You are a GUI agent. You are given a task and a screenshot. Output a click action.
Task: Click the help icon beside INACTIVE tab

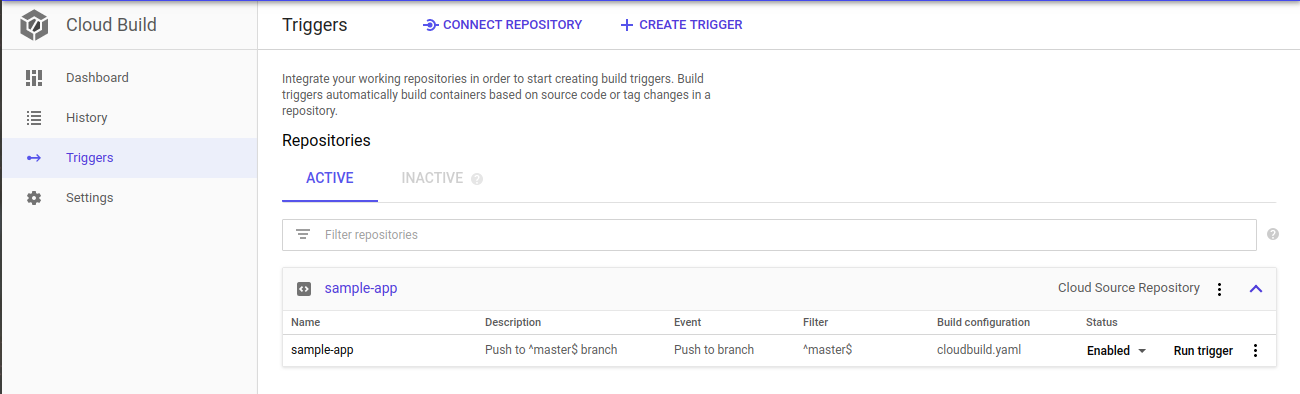477,179
